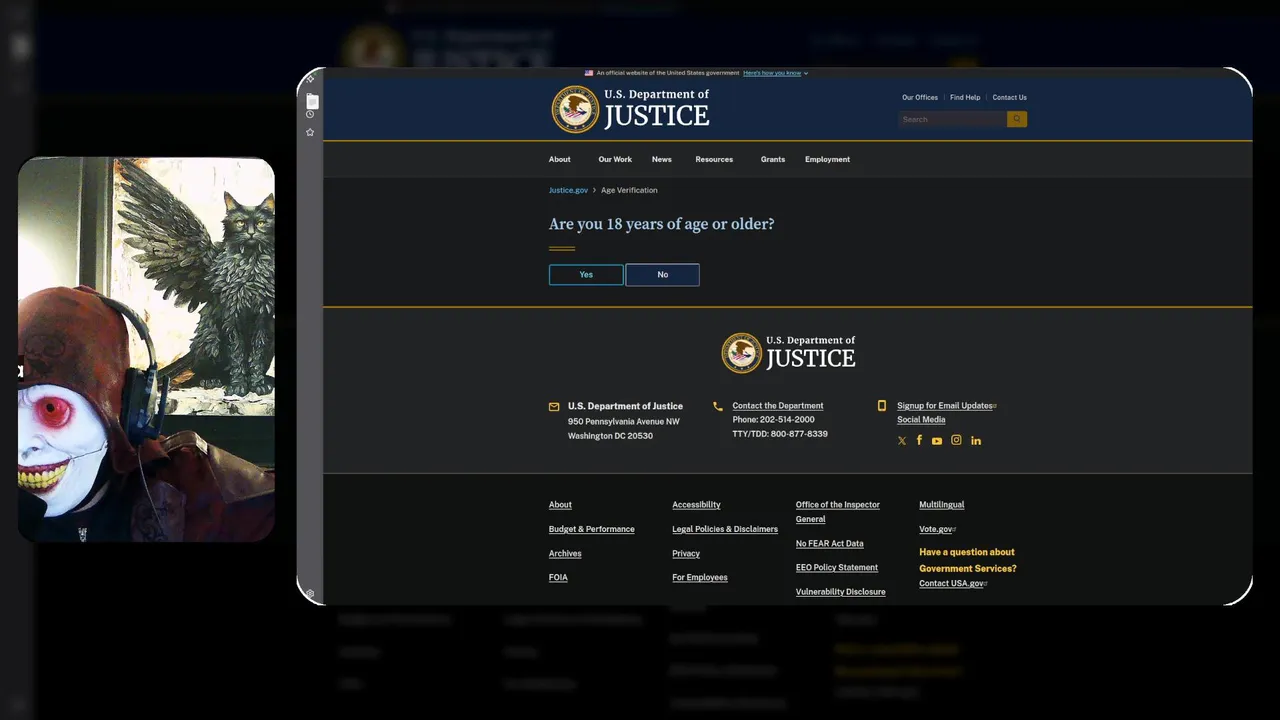Click "Age Verification" breadcrumb text
The width and height of the screenshot is (1280, 720).
click(x=629, y=190)
